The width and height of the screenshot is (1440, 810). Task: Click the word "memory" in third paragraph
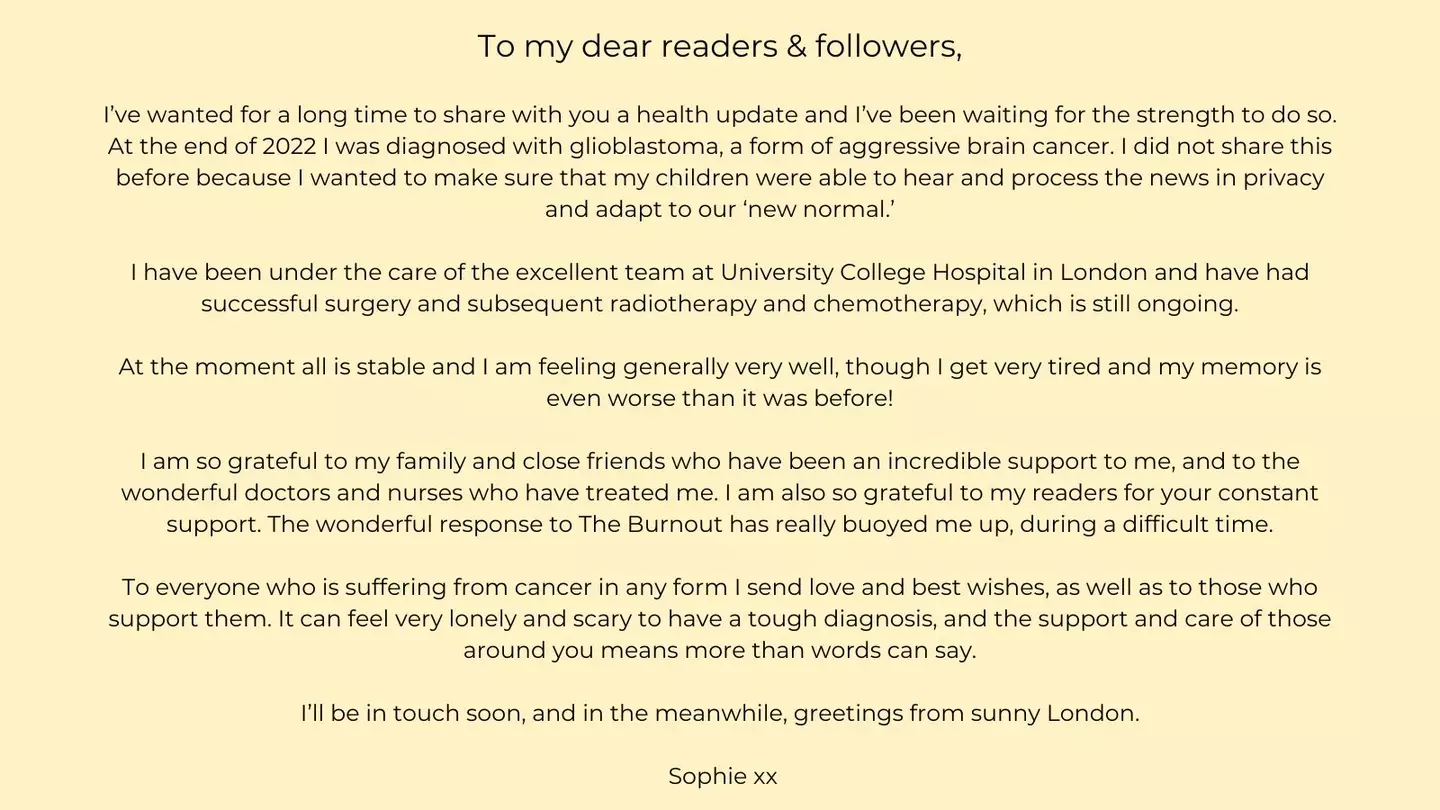[x=1248, y=367]
